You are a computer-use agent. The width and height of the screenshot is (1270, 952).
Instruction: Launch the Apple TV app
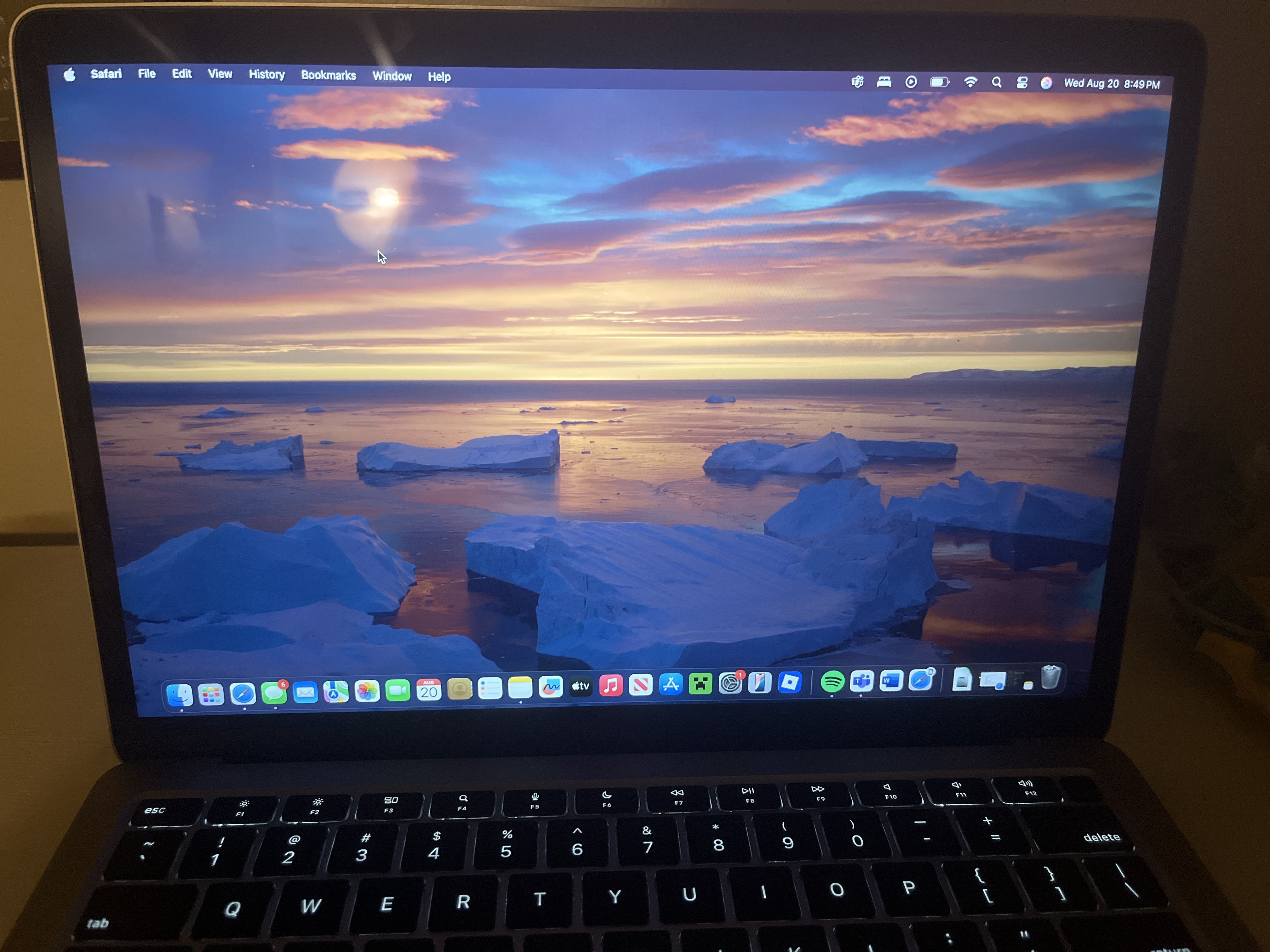pos(581,685)
